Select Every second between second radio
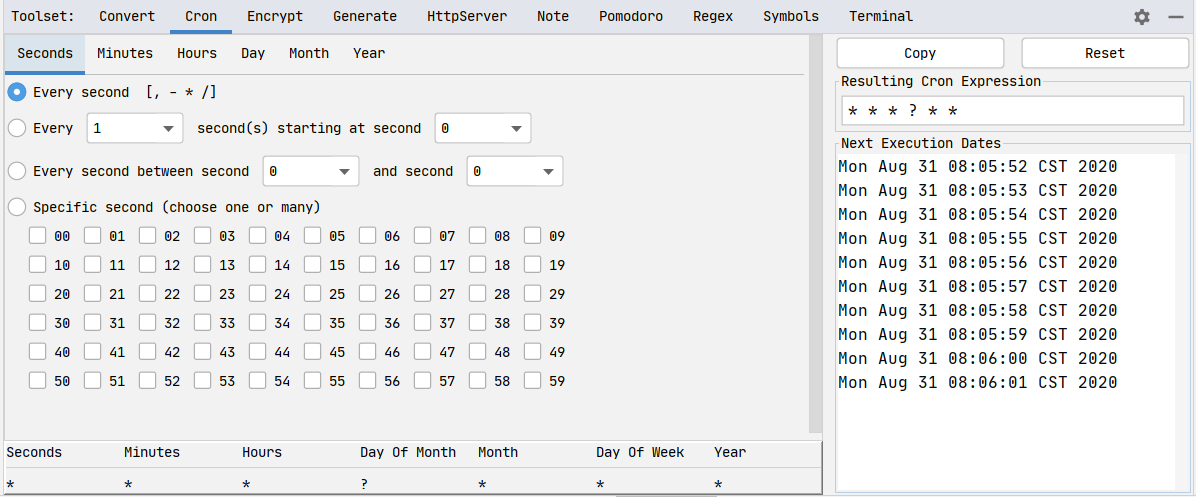This screenshot has height=497, width=1196. (x=17, y=172)
